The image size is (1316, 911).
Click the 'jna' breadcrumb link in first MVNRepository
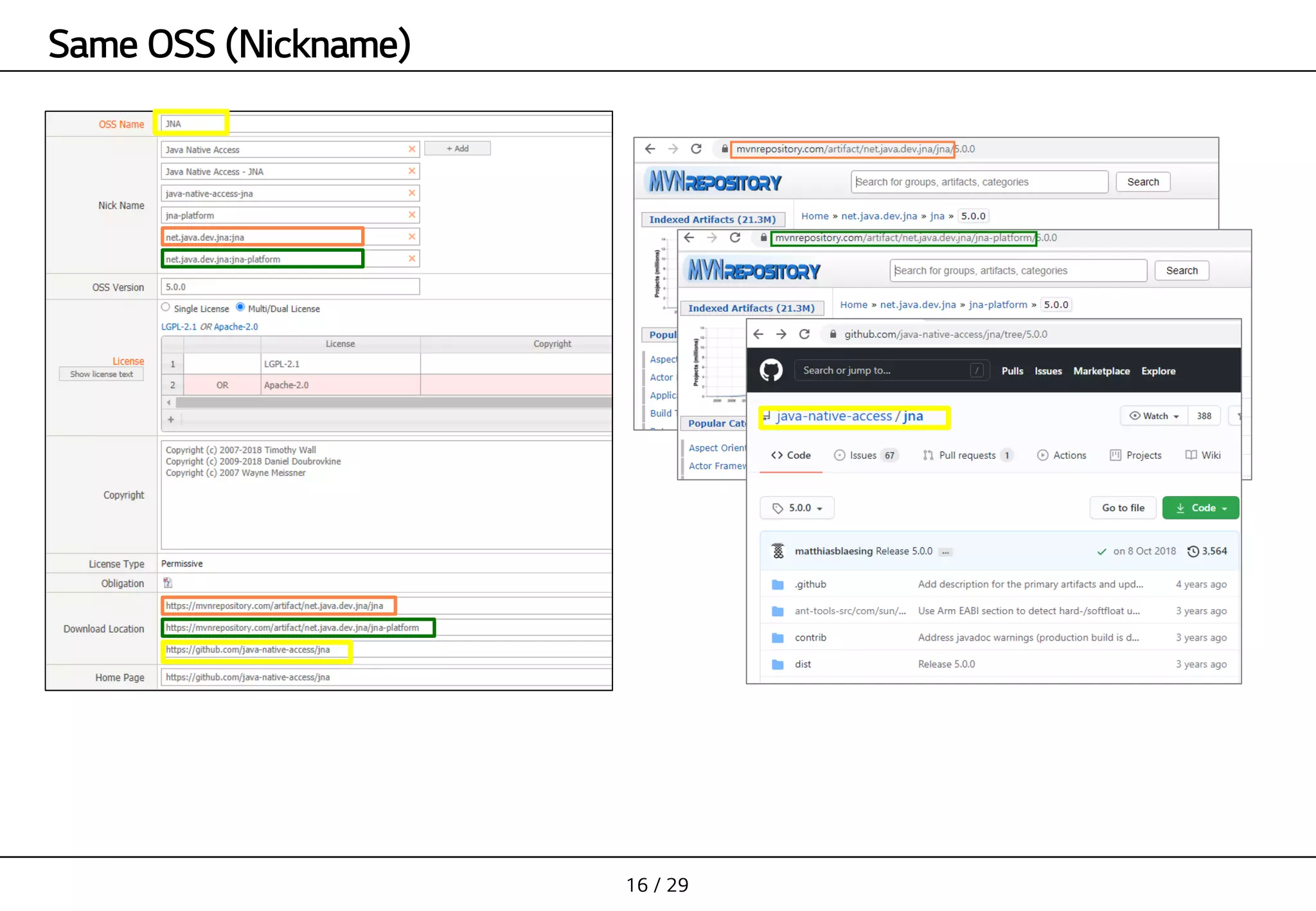click(937, 216)
